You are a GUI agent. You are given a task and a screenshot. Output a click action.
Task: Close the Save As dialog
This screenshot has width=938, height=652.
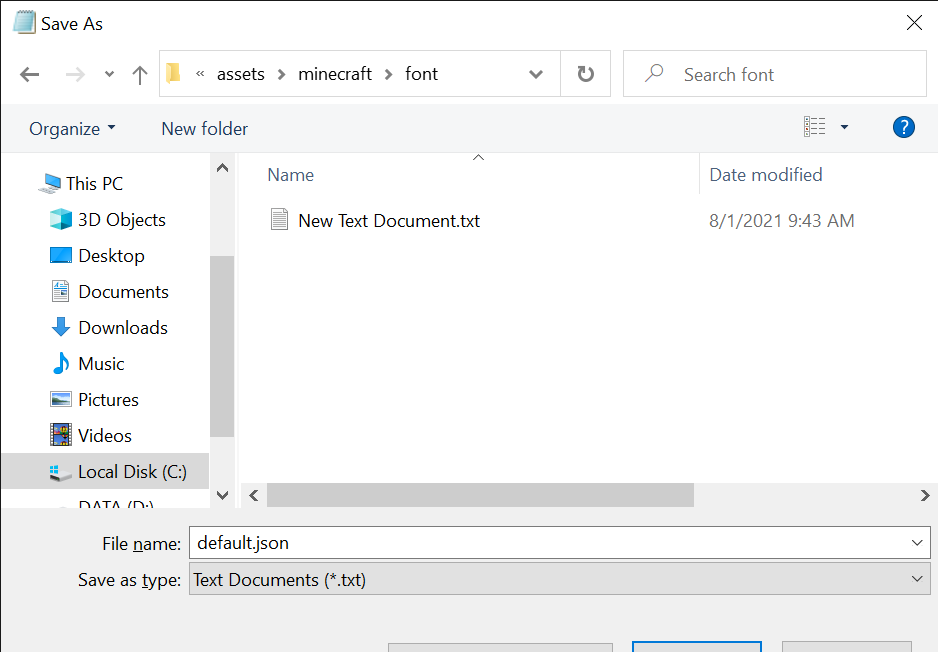pyautogui.click(x=914, y=23)
